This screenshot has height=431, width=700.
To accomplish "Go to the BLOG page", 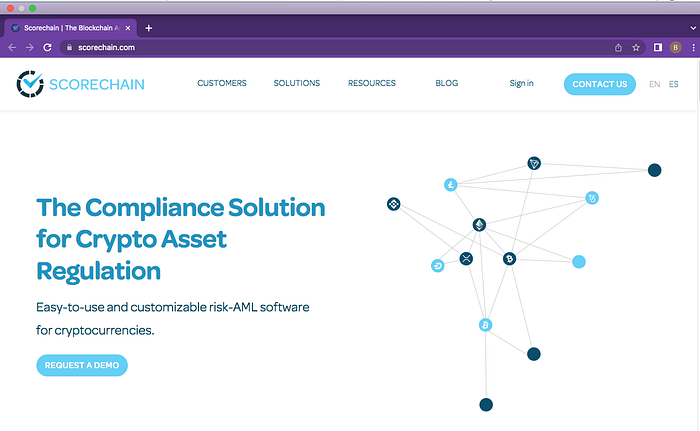I will tap(447, 83).
